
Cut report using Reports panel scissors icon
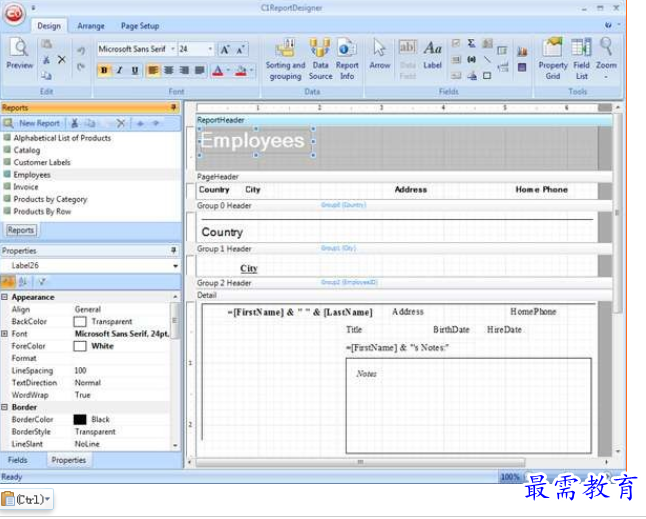(x=74, y=123)
